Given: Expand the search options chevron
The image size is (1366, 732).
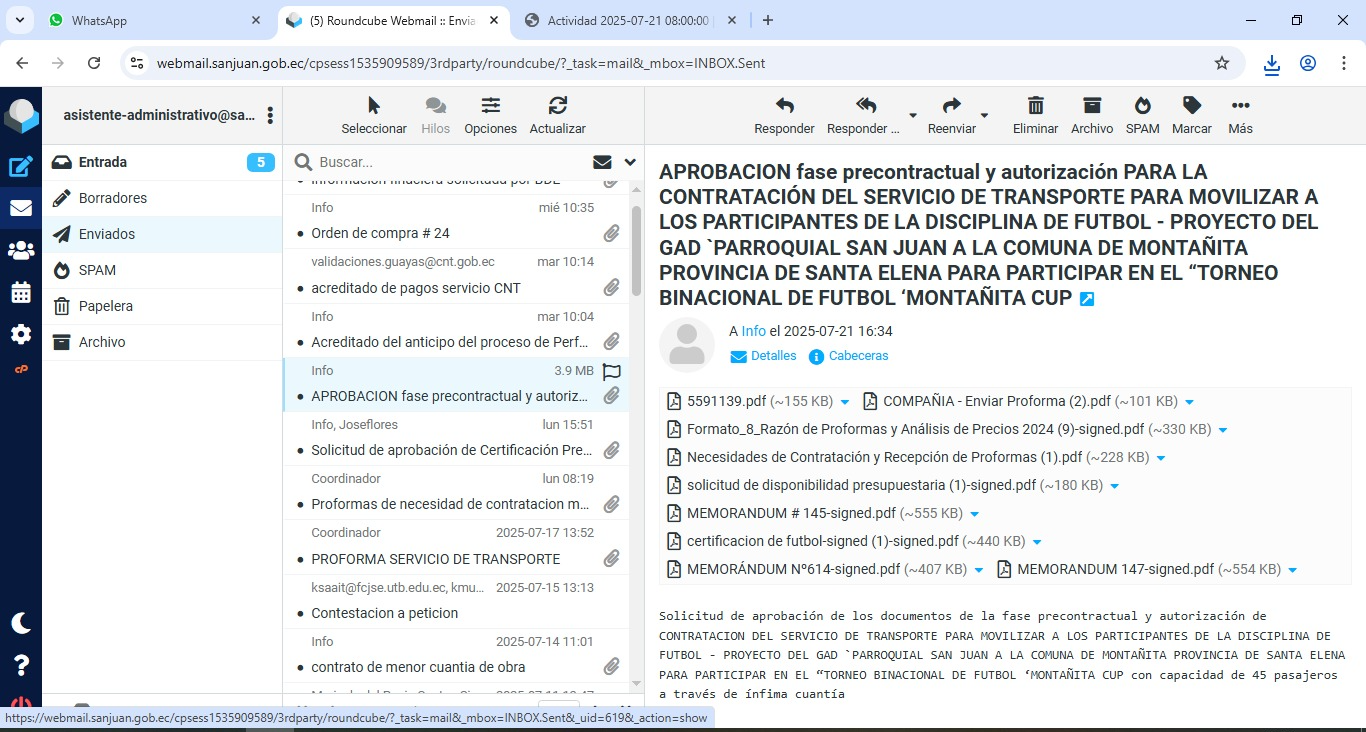Looking at the screenshot, I should [630, 162].
